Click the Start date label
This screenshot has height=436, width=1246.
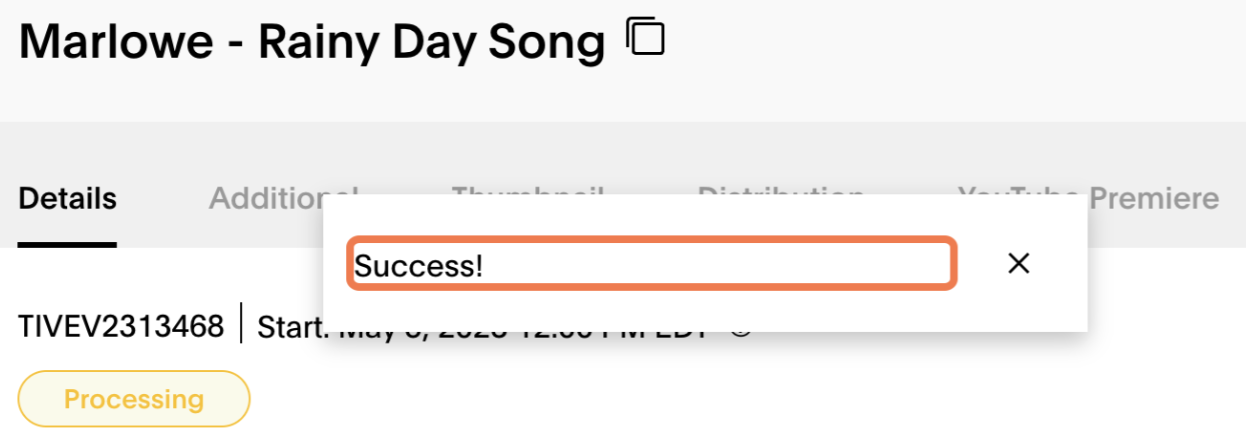tap(292, 327)
